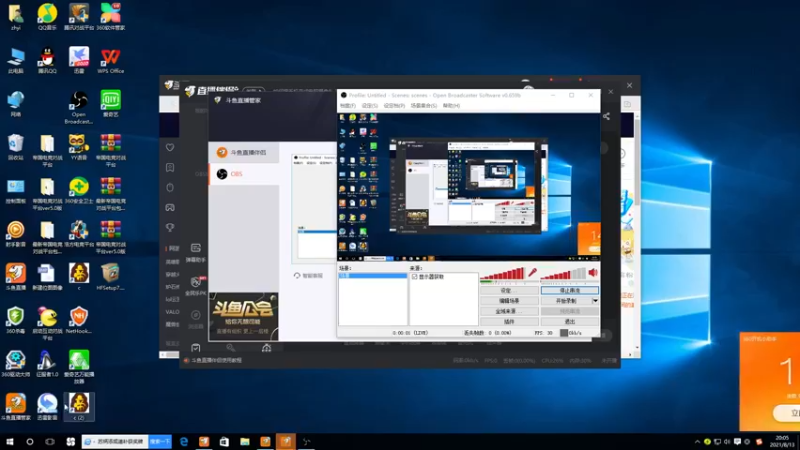Image resolution: width=800 pixels, height=450 pixels.
Task: Open the YY语音 desktop icon
Action: [x=79, y=147]
